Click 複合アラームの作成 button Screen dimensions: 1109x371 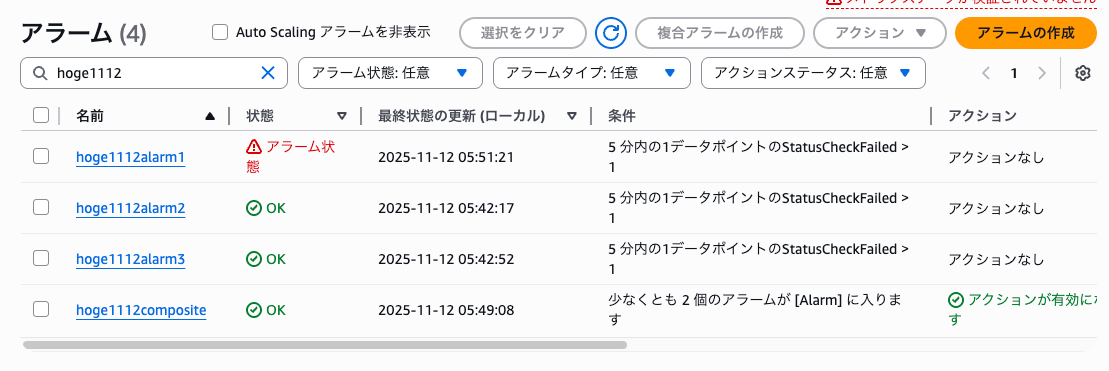click(x=720, y=33)
